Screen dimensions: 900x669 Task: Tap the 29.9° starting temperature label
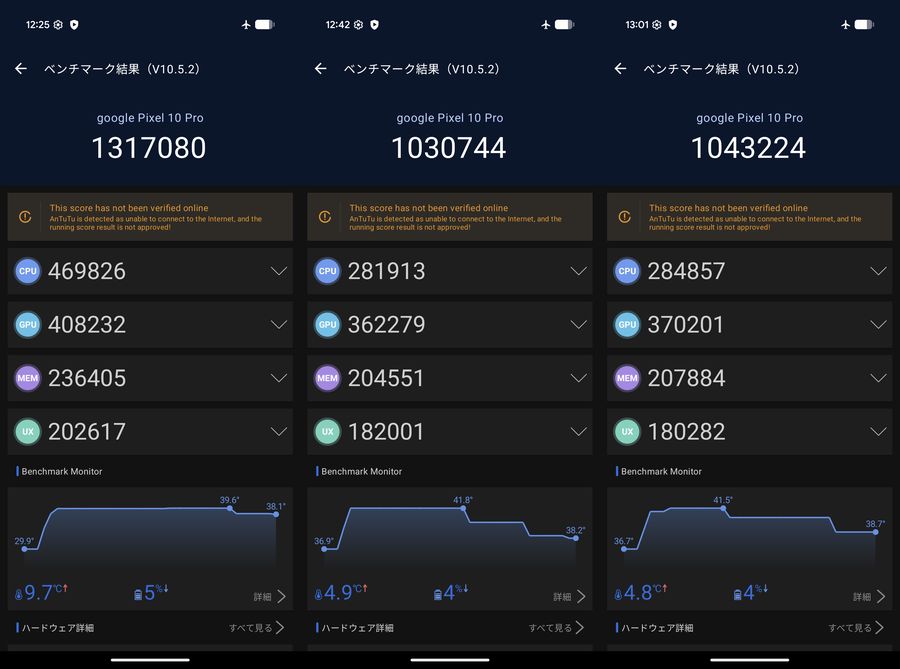pos(24,541)
